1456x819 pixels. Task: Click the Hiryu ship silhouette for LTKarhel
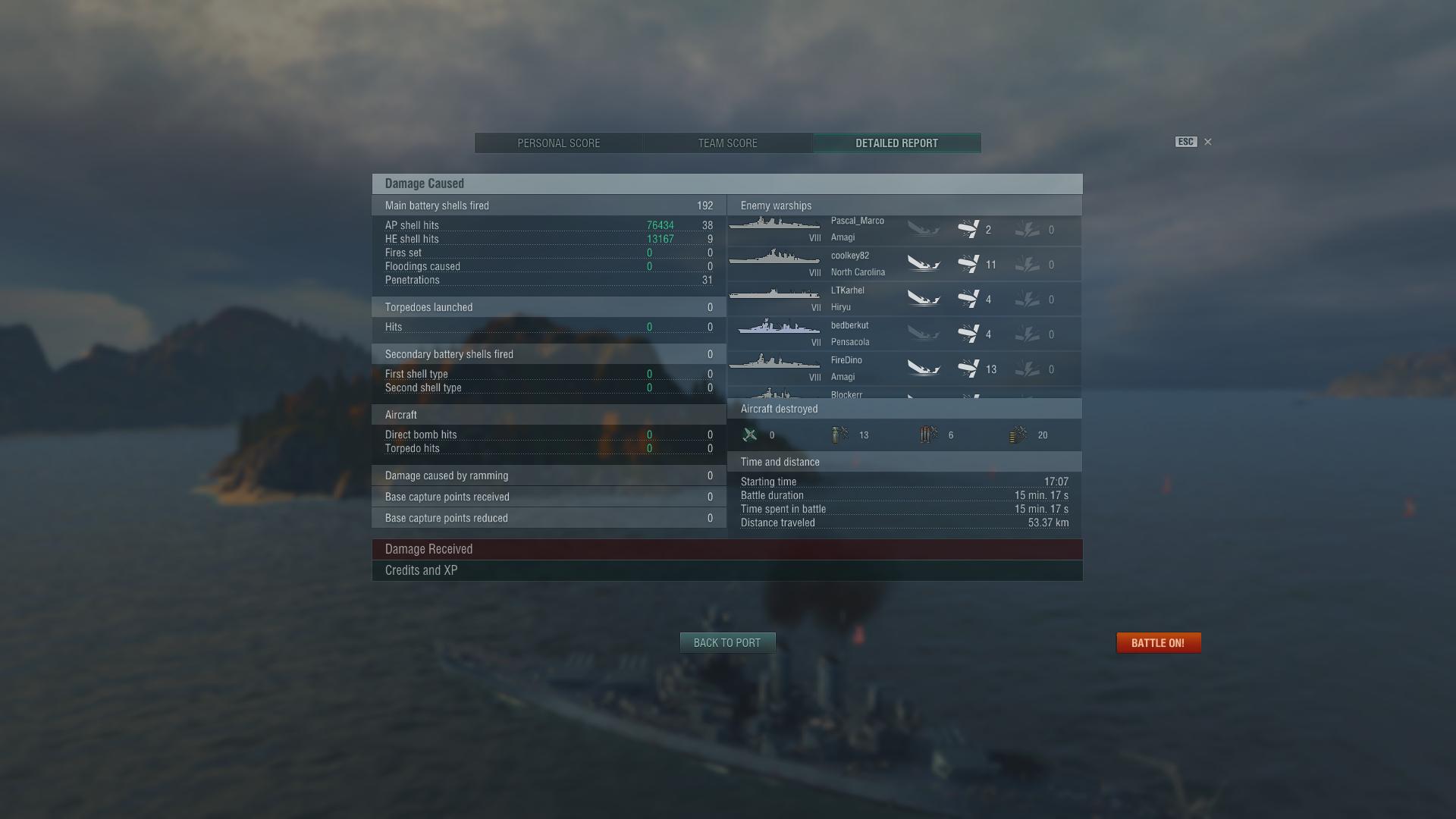click(x=774, y=293)
